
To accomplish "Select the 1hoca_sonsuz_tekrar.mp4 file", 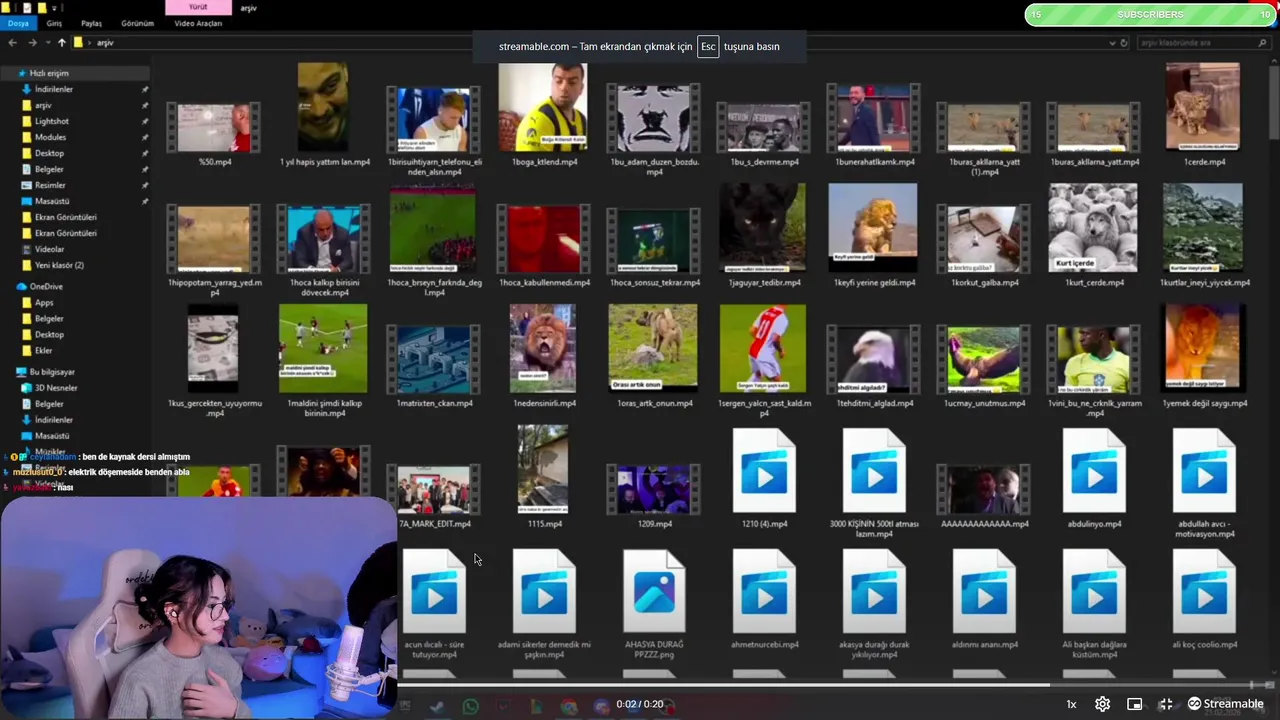I will 654,240.
